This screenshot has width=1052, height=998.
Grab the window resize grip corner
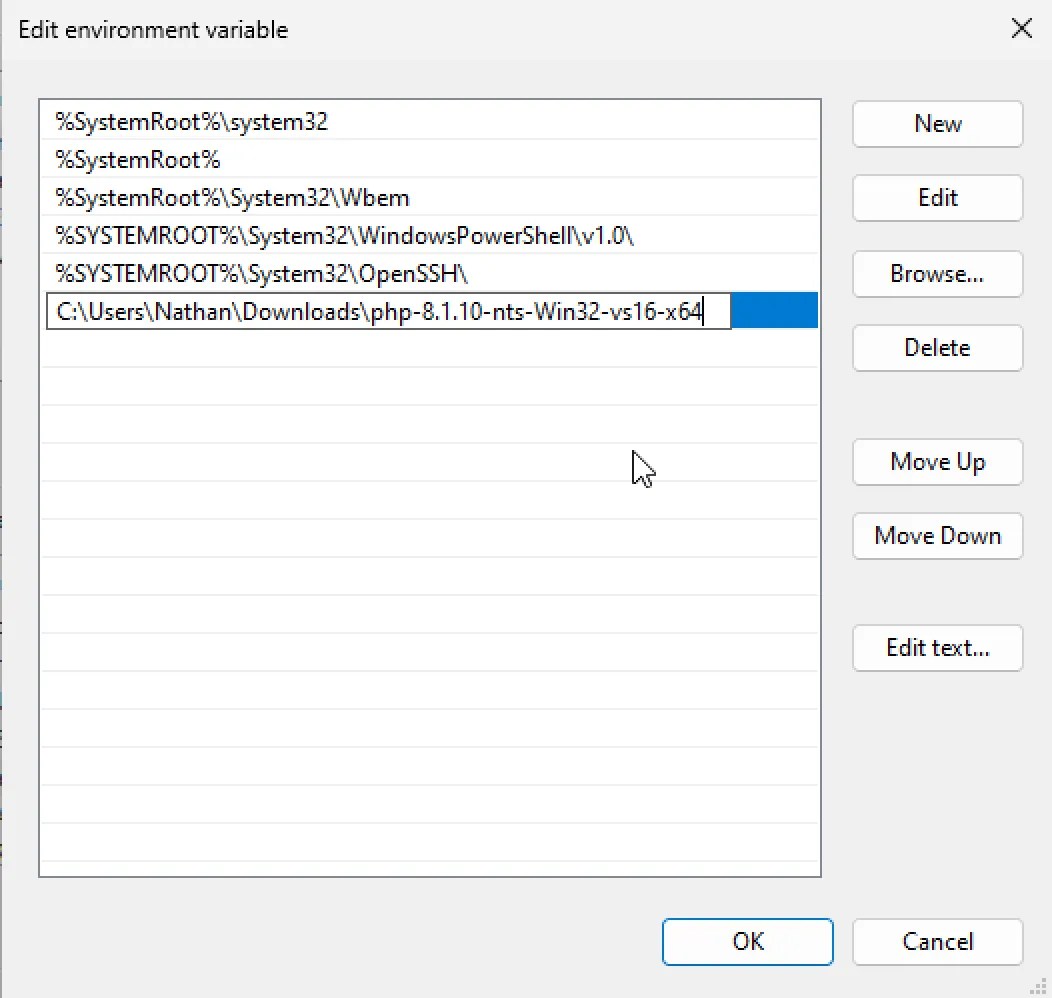coord(1039,986)
